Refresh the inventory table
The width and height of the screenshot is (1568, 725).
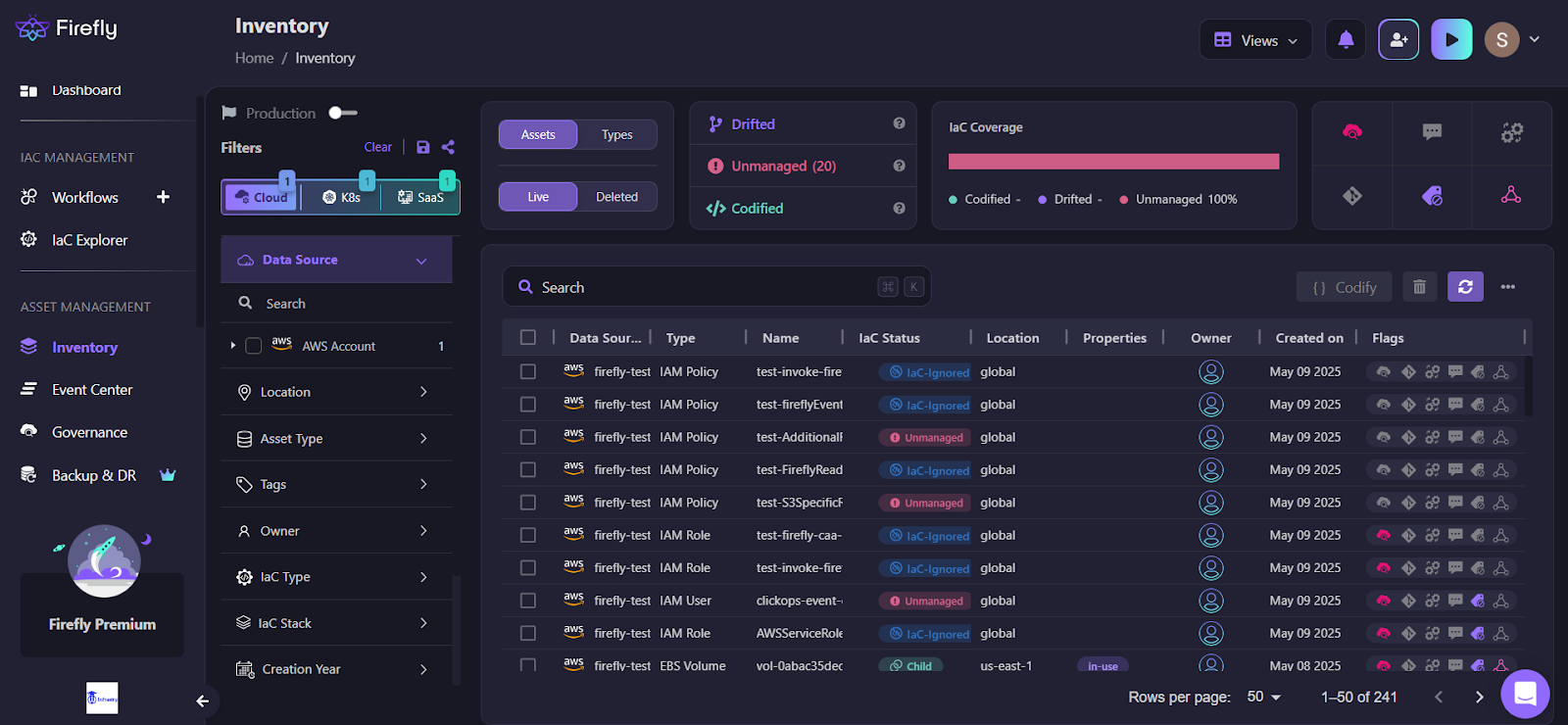(x=1465, y=287)
